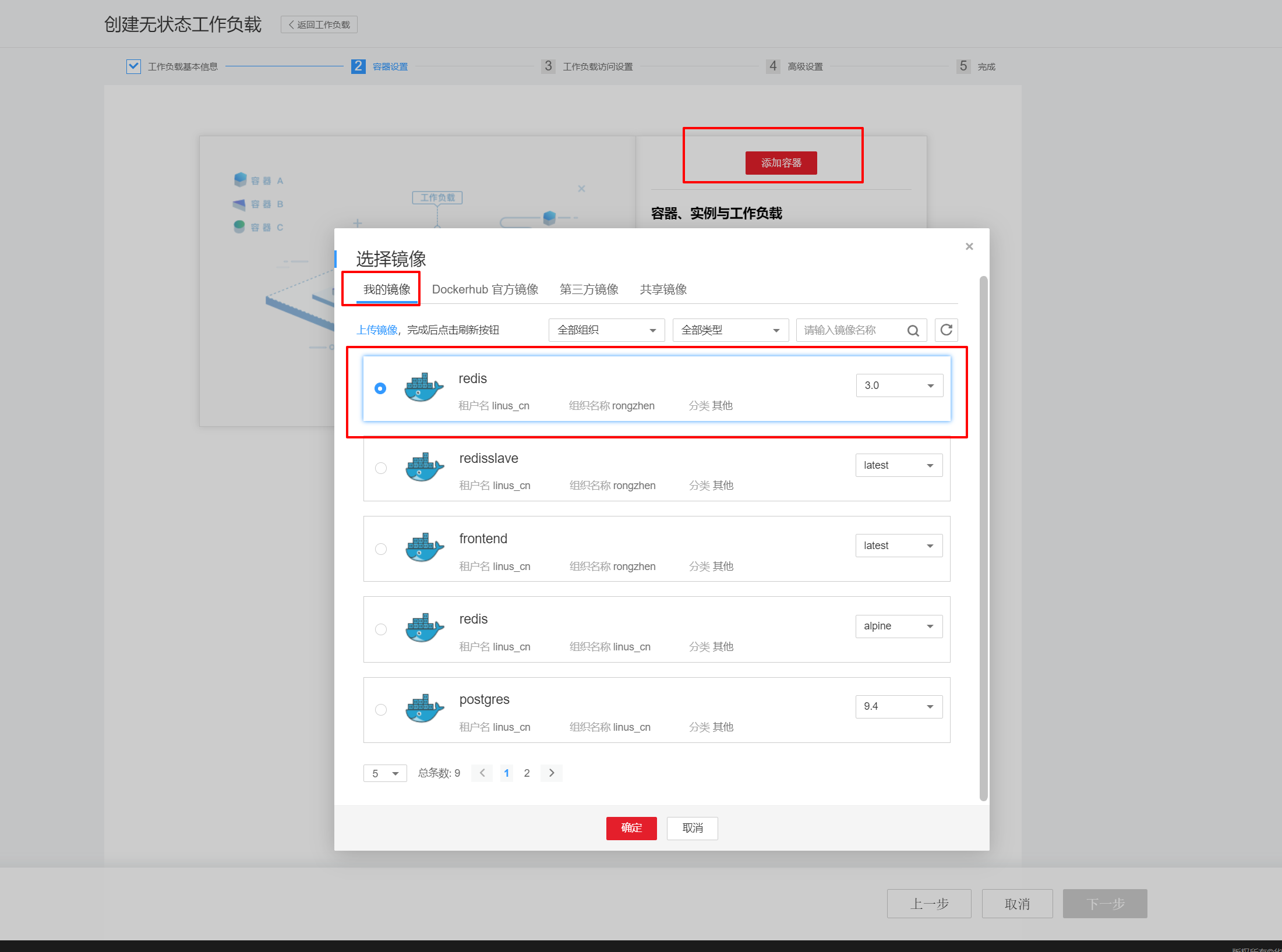Click the 上传镜像 upload link
The width and height of the screenshot is (1282, 952).
[377, 330]
